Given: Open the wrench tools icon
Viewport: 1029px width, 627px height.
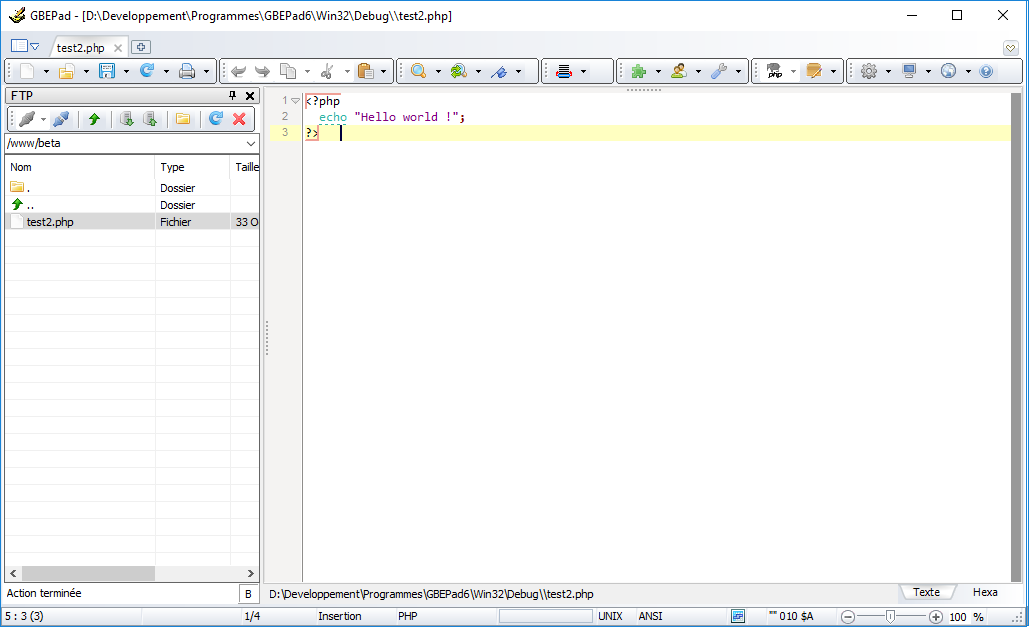Looking at the screenshot, I should click(719, 71).
